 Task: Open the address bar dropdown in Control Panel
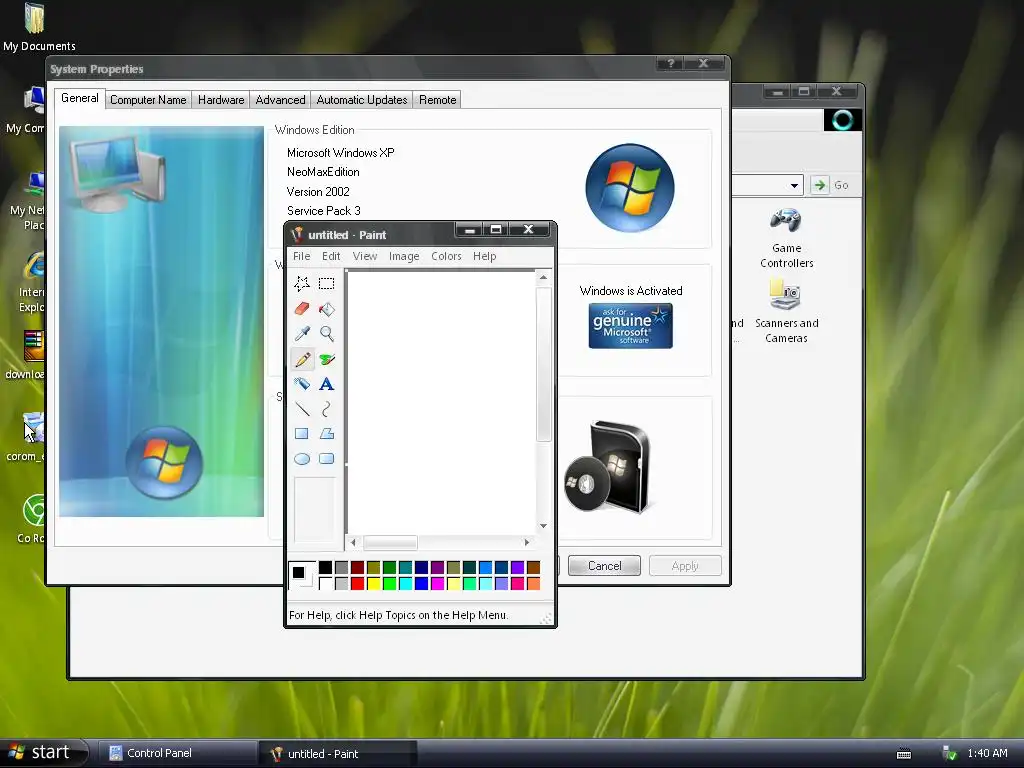tap(794, 185)
